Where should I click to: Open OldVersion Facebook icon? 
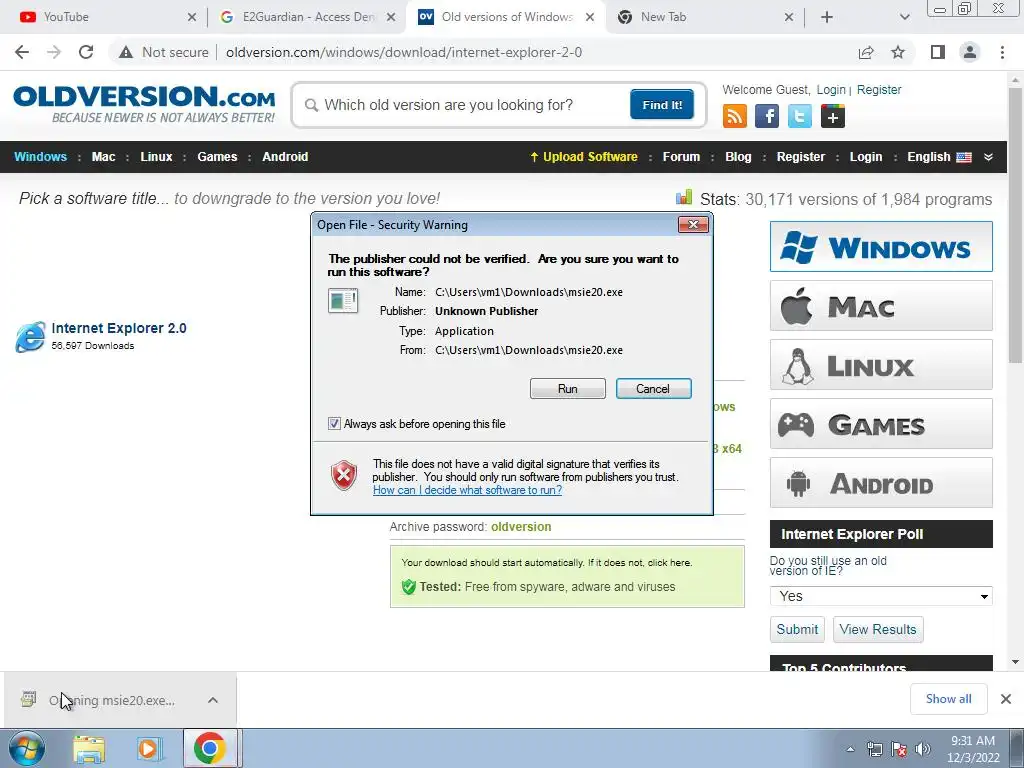coord(767,116)
